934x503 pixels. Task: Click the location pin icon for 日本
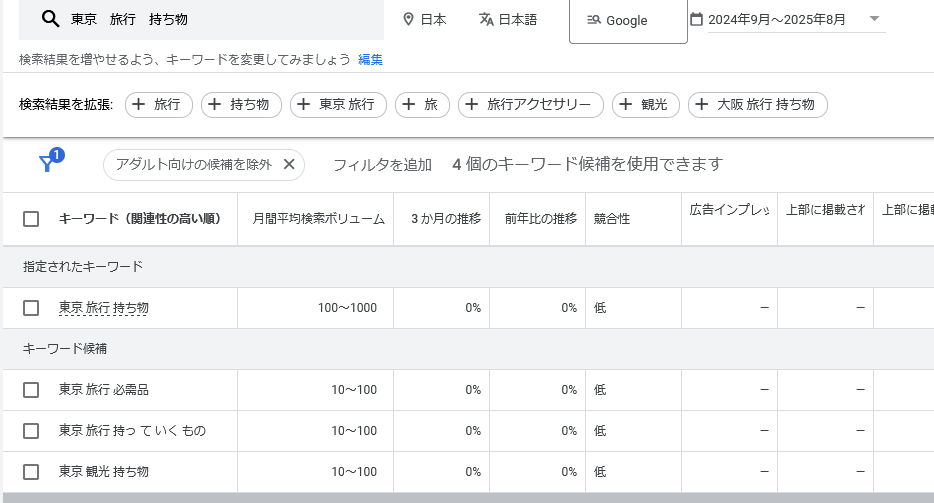pyautogui.click(x=408, y=19)
